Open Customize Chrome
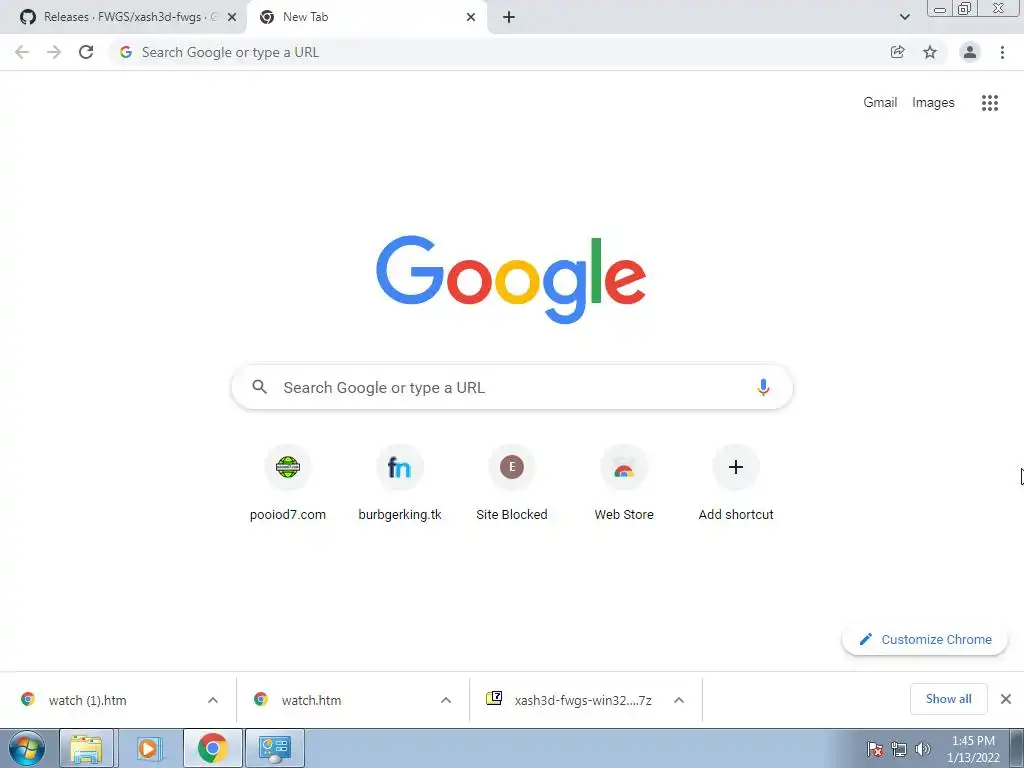The height and width of the screenshot is (768, 1024). point(925,639)
